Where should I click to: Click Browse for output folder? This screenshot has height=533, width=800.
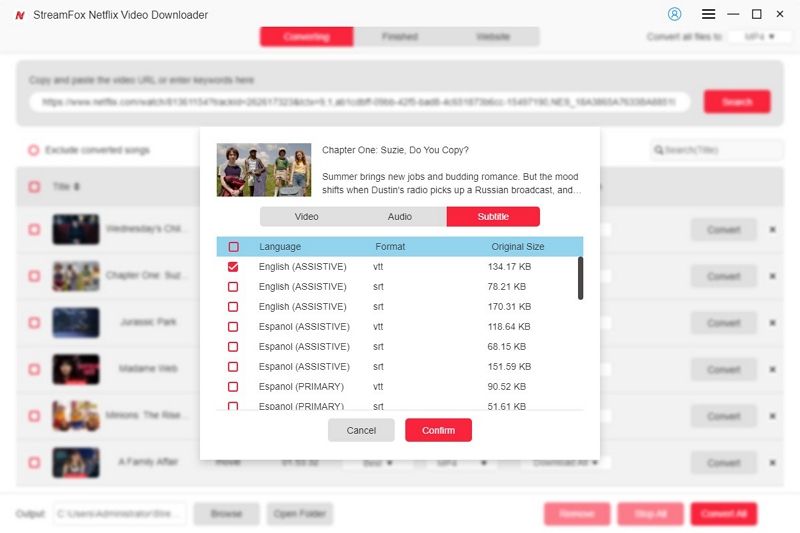coord(226,514)
